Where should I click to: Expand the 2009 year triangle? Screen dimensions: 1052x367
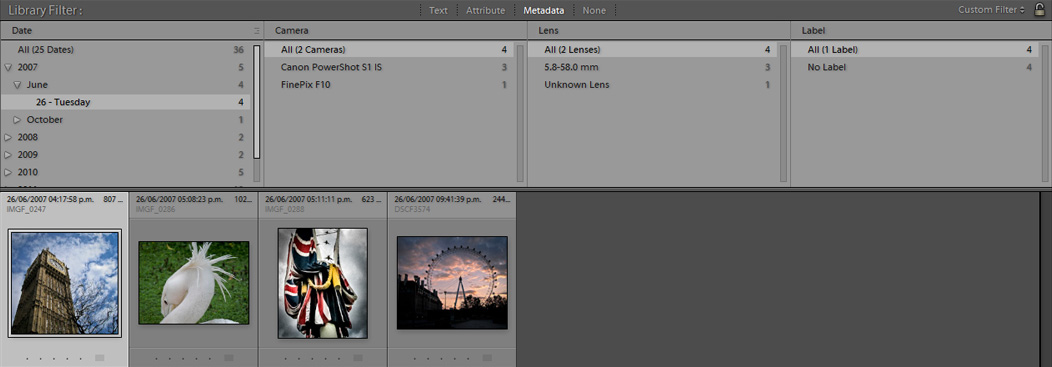pos(8,154)
